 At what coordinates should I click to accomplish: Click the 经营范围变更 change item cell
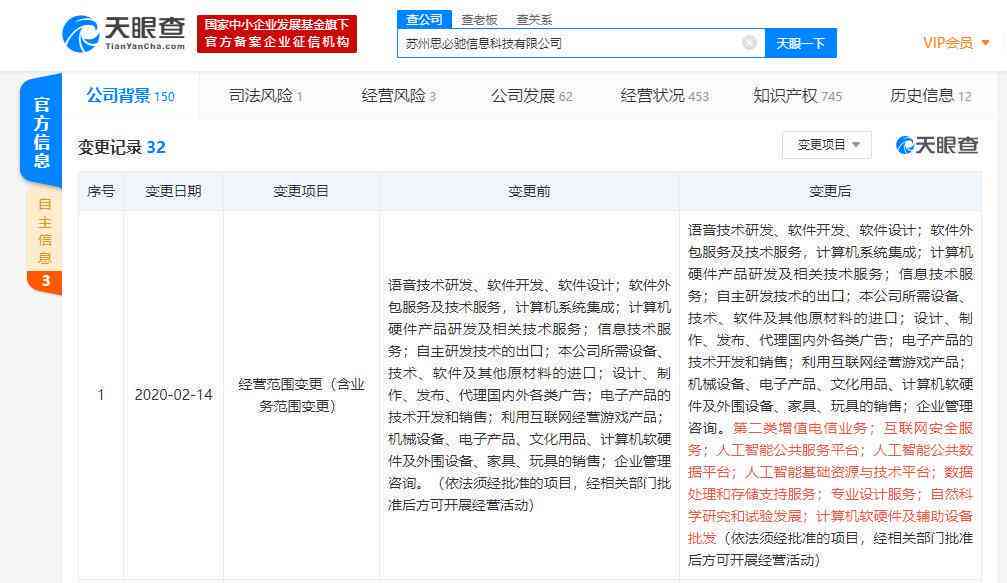(x=301, y=395)
